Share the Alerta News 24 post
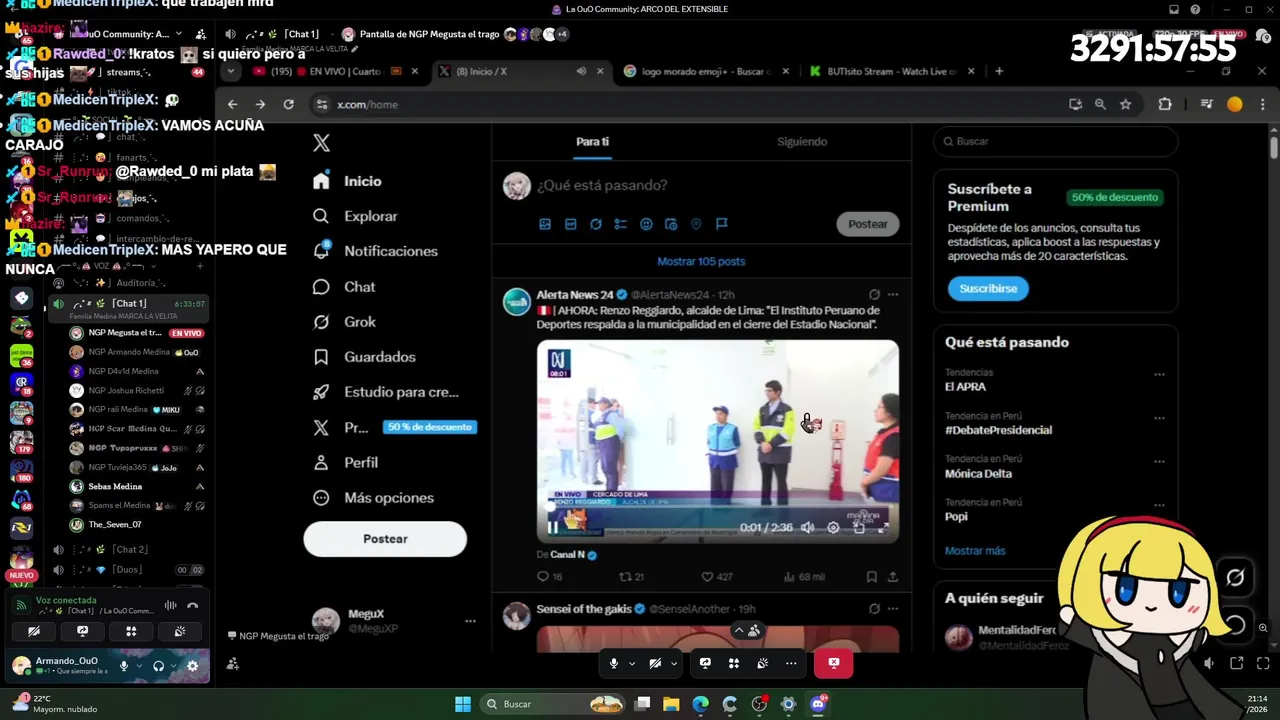The image size is (1280, 720). coord(892,577)
